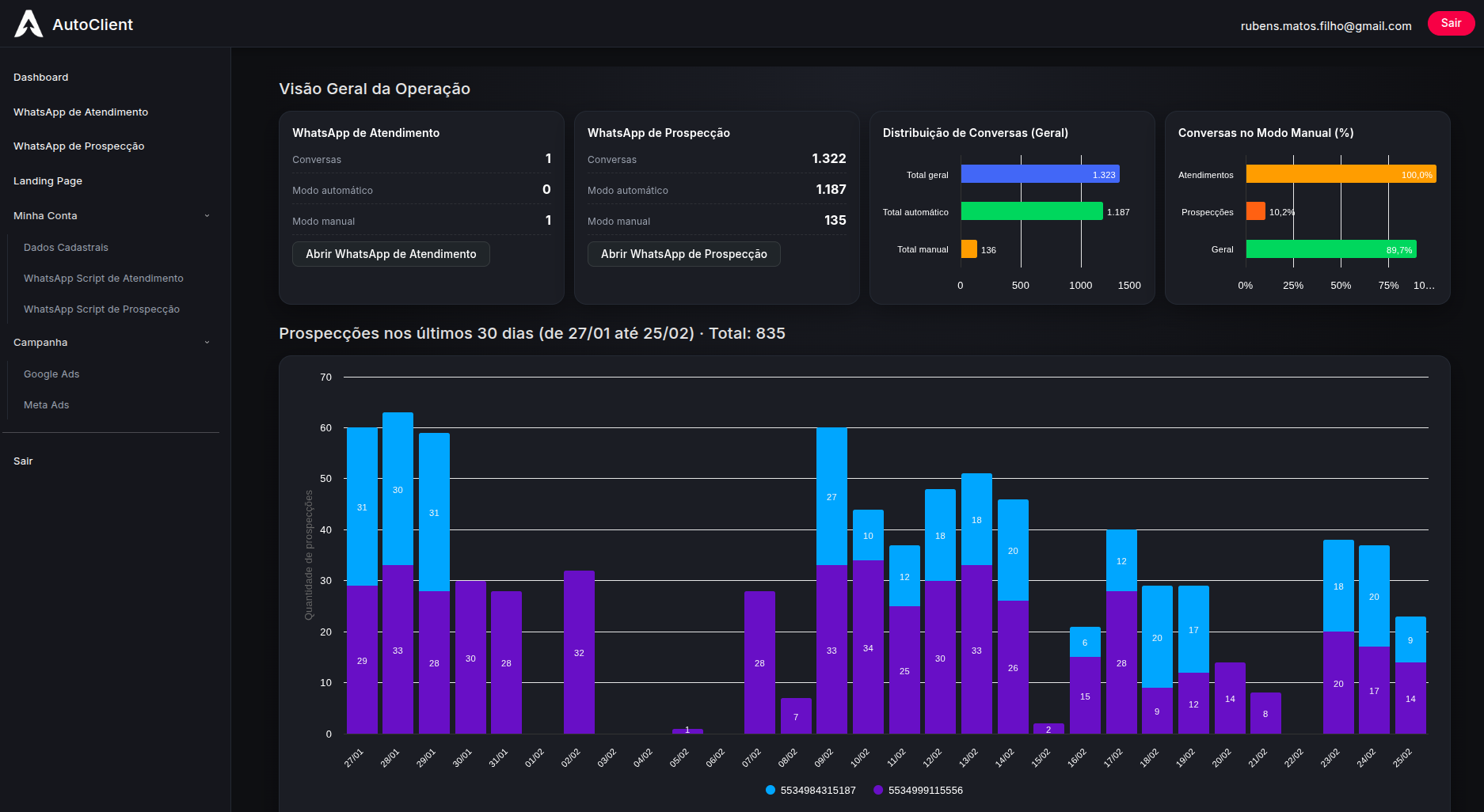Select WhatsApp Script de Atendimento
1484x812 pixels.
coord(104,279)
